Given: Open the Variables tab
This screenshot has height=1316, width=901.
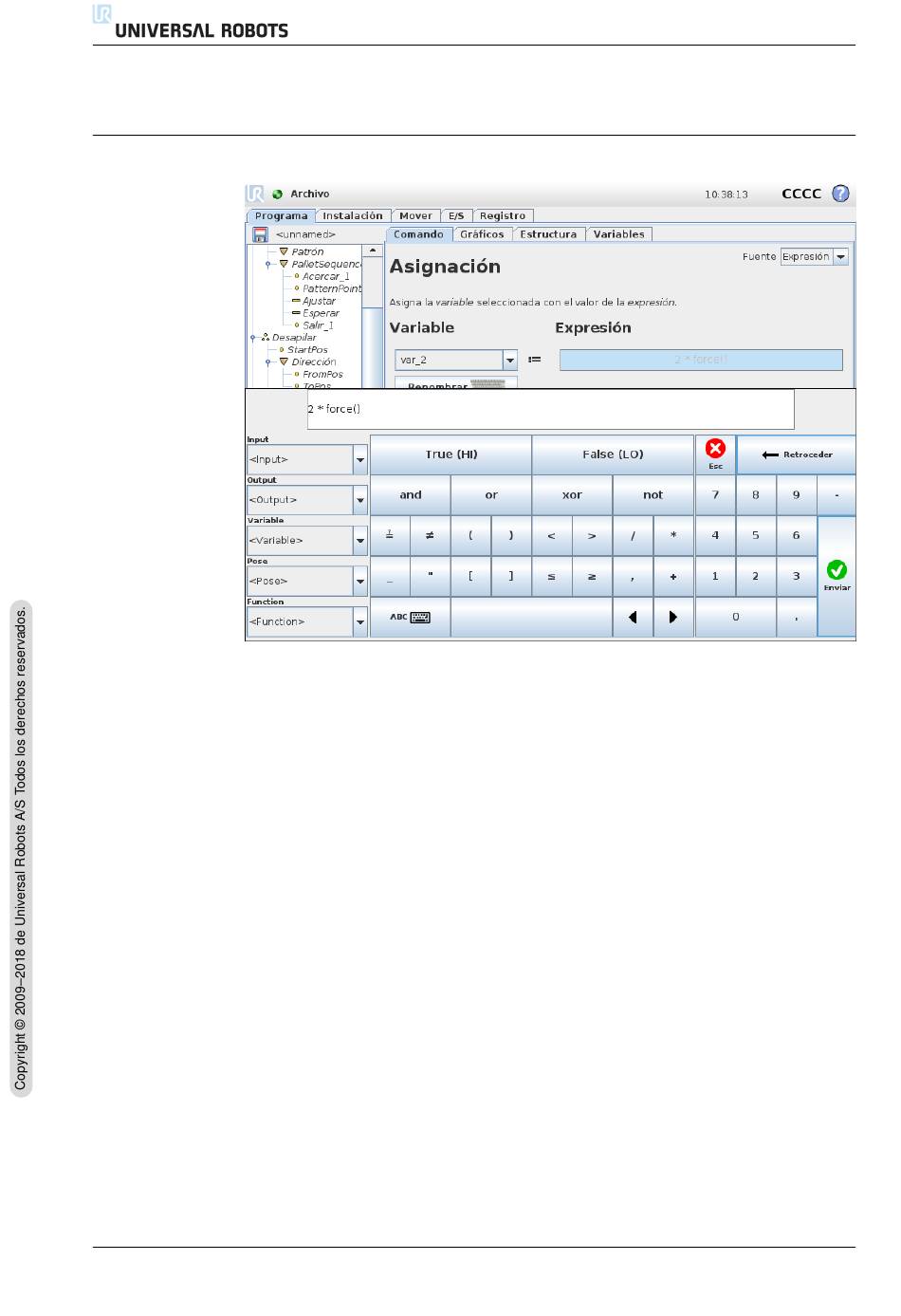Looking at the screenshot, I should (619, 234).
